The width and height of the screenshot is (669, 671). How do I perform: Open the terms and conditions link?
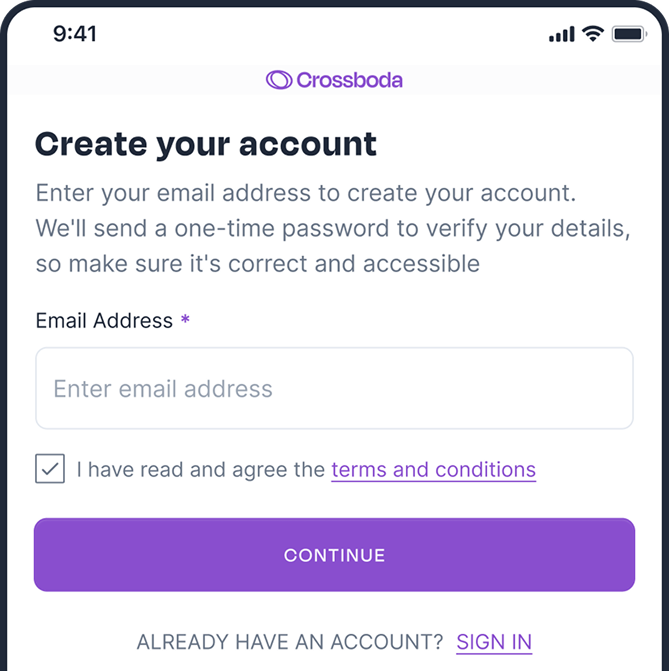[433, 470]
